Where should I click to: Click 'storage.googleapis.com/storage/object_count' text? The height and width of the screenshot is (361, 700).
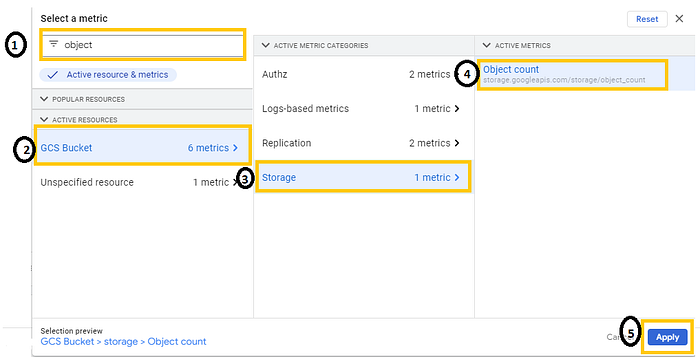click(564, 80)
